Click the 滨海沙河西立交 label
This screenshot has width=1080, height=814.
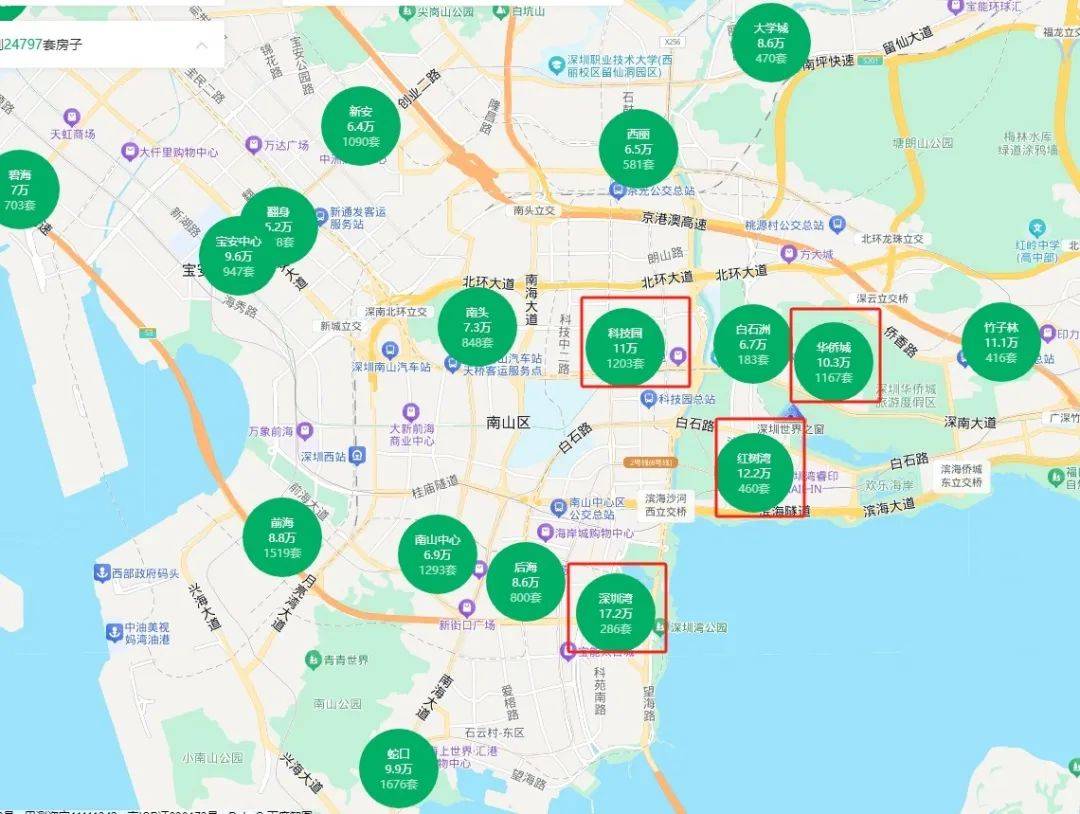tap(665, 505)
